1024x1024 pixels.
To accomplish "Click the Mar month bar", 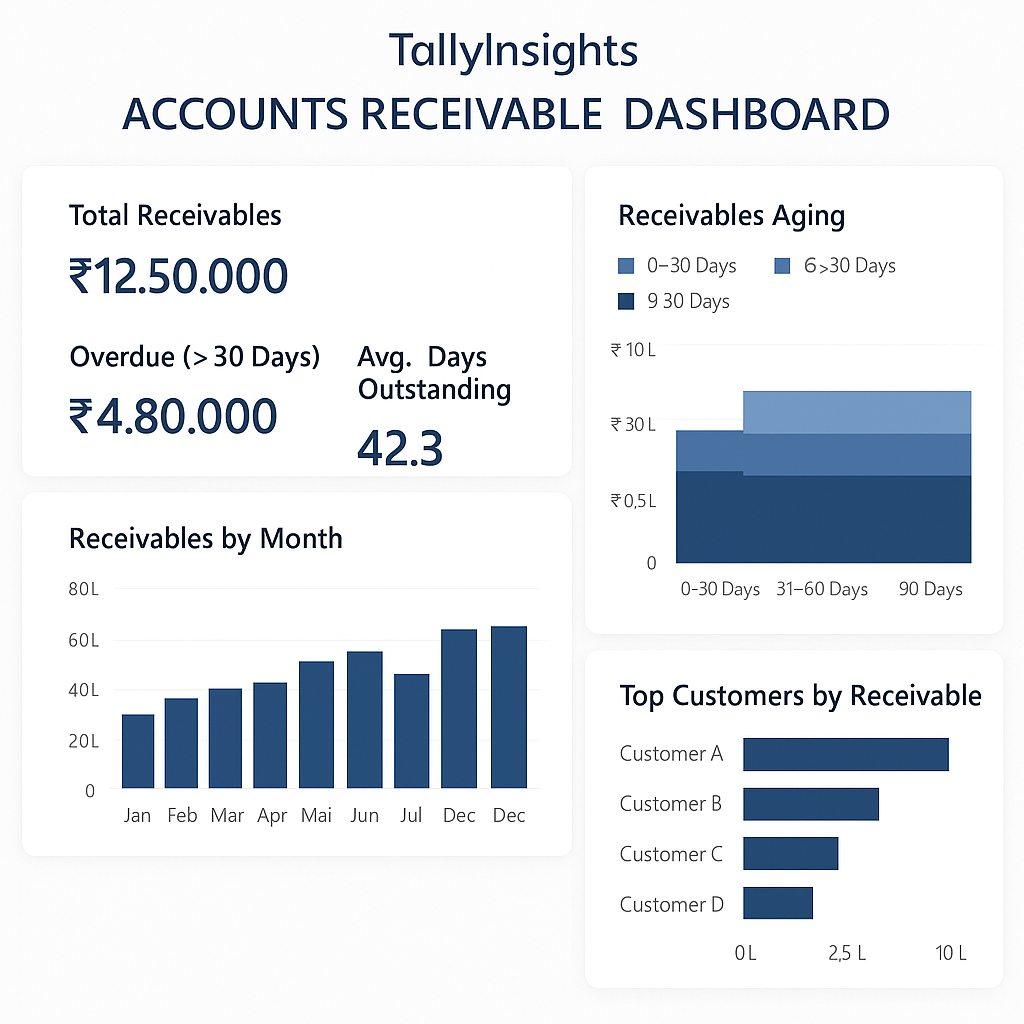I will pyautogui.click(x=225, y=739).
